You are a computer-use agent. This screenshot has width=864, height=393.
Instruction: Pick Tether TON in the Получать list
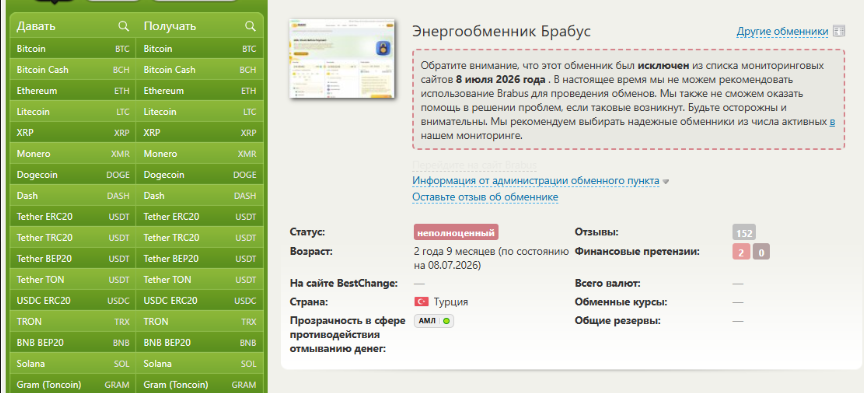(200, 279)
